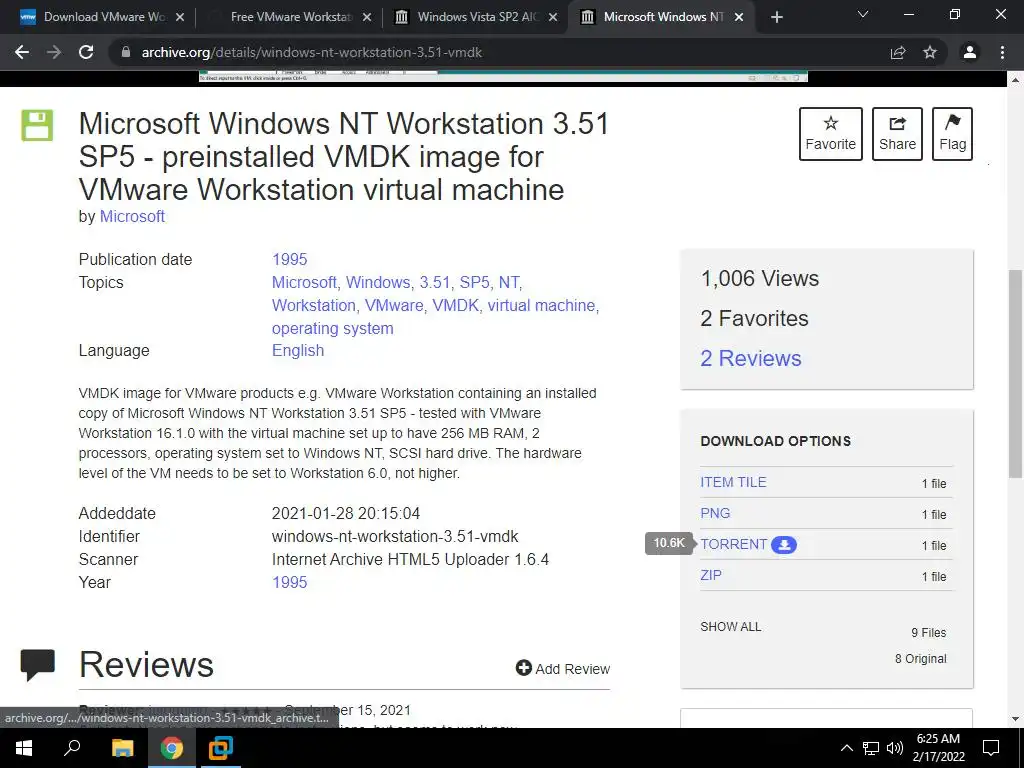Switch to the Windows Vista SP2 AIO tab
The height and width of the screenshot is (768, 1024).
[x=477, y=17]
